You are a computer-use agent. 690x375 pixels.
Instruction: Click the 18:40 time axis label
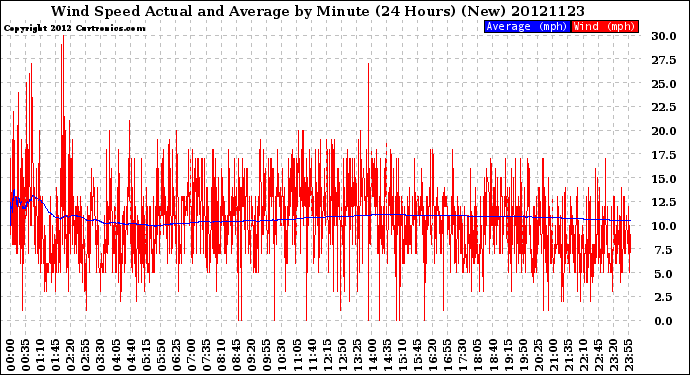click(x=493, y=355)
